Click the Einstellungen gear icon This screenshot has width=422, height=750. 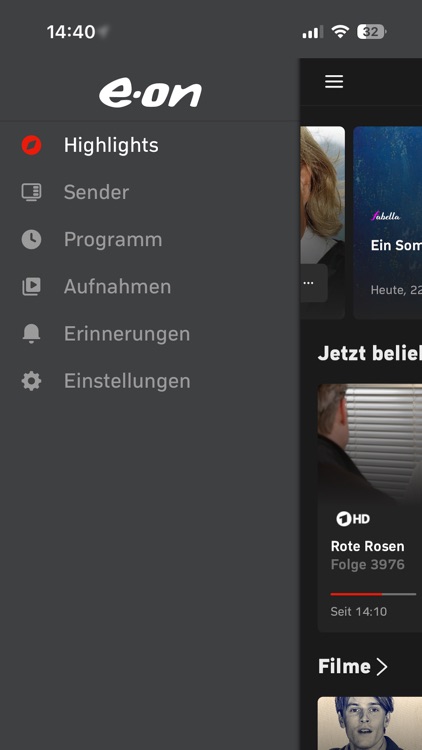click(32, 381)
